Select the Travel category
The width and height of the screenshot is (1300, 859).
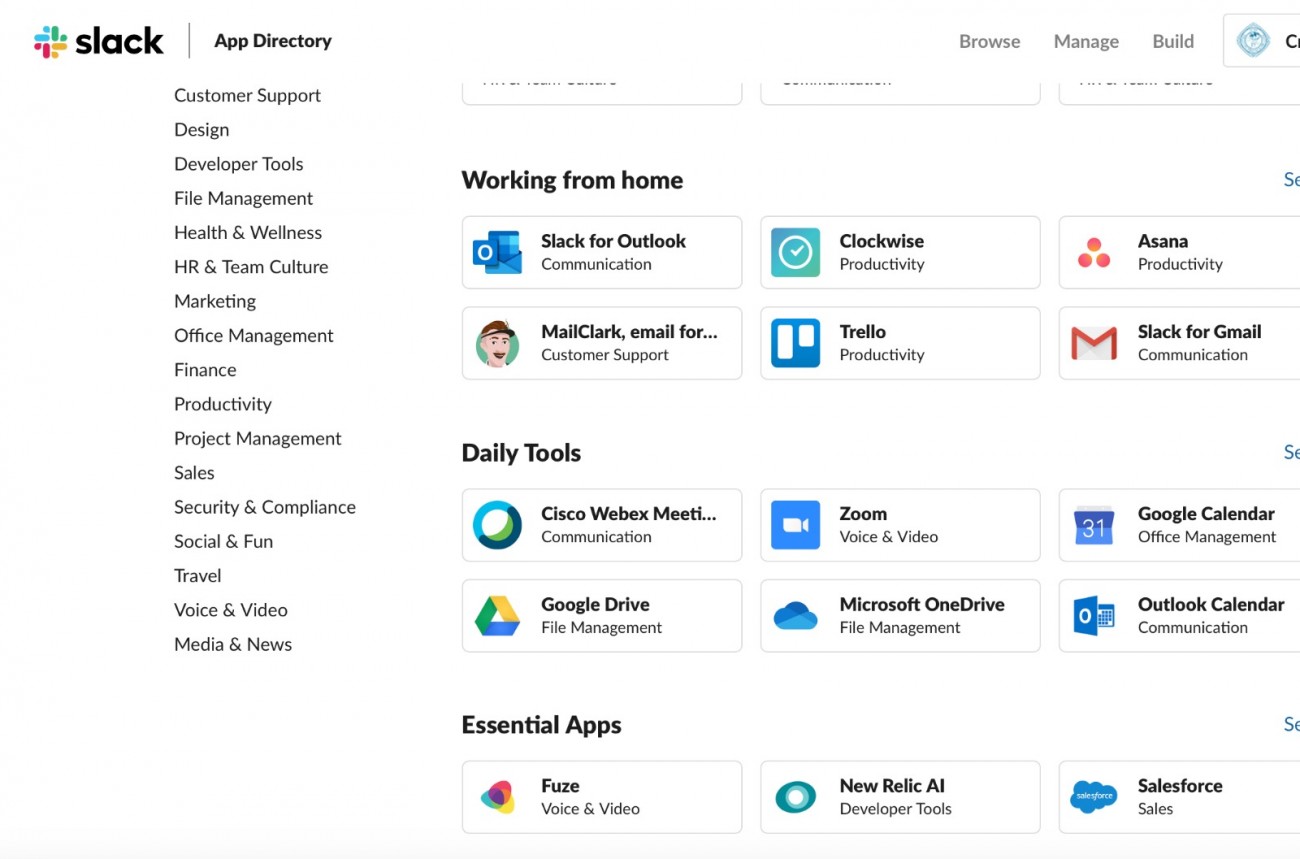(198, 576)
